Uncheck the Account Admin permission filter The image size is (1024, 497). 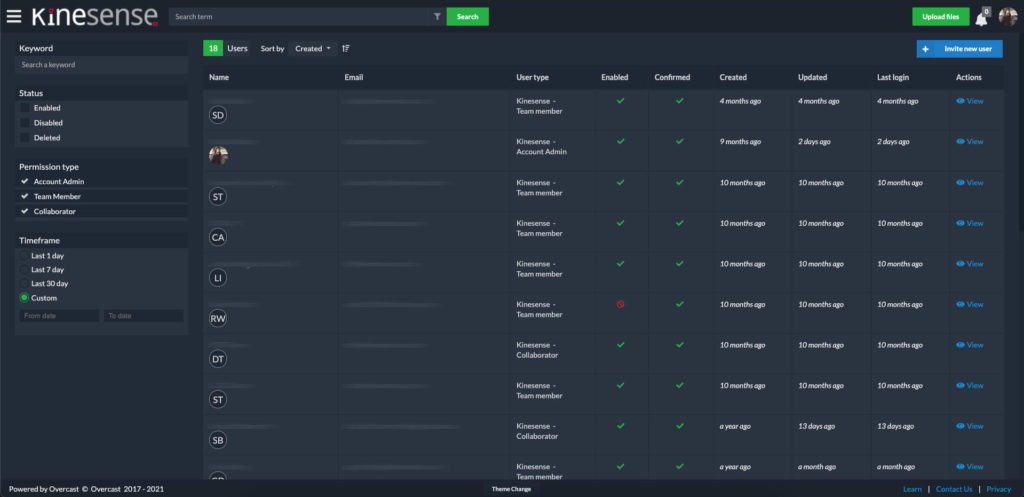[x=25, y=182]
